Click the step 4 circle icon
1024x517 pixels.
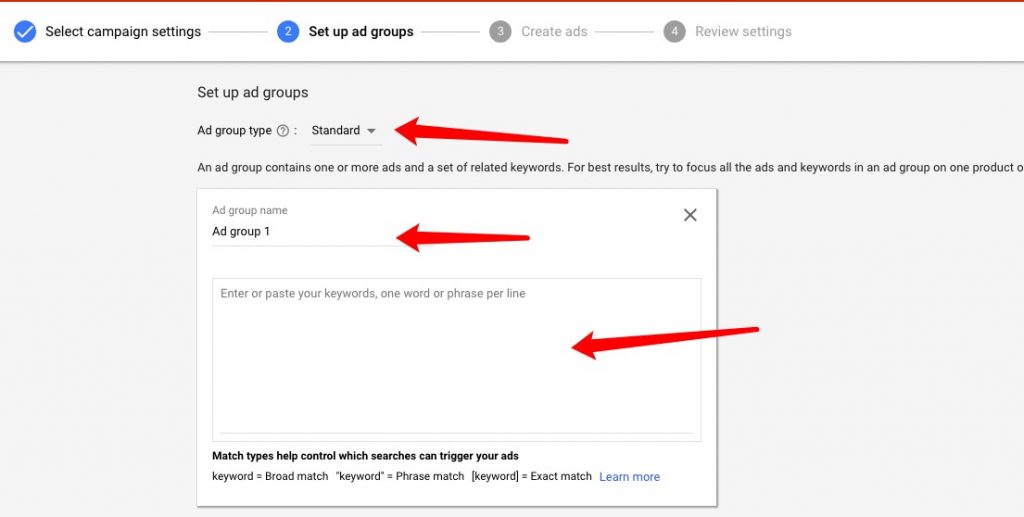point(675,31)
